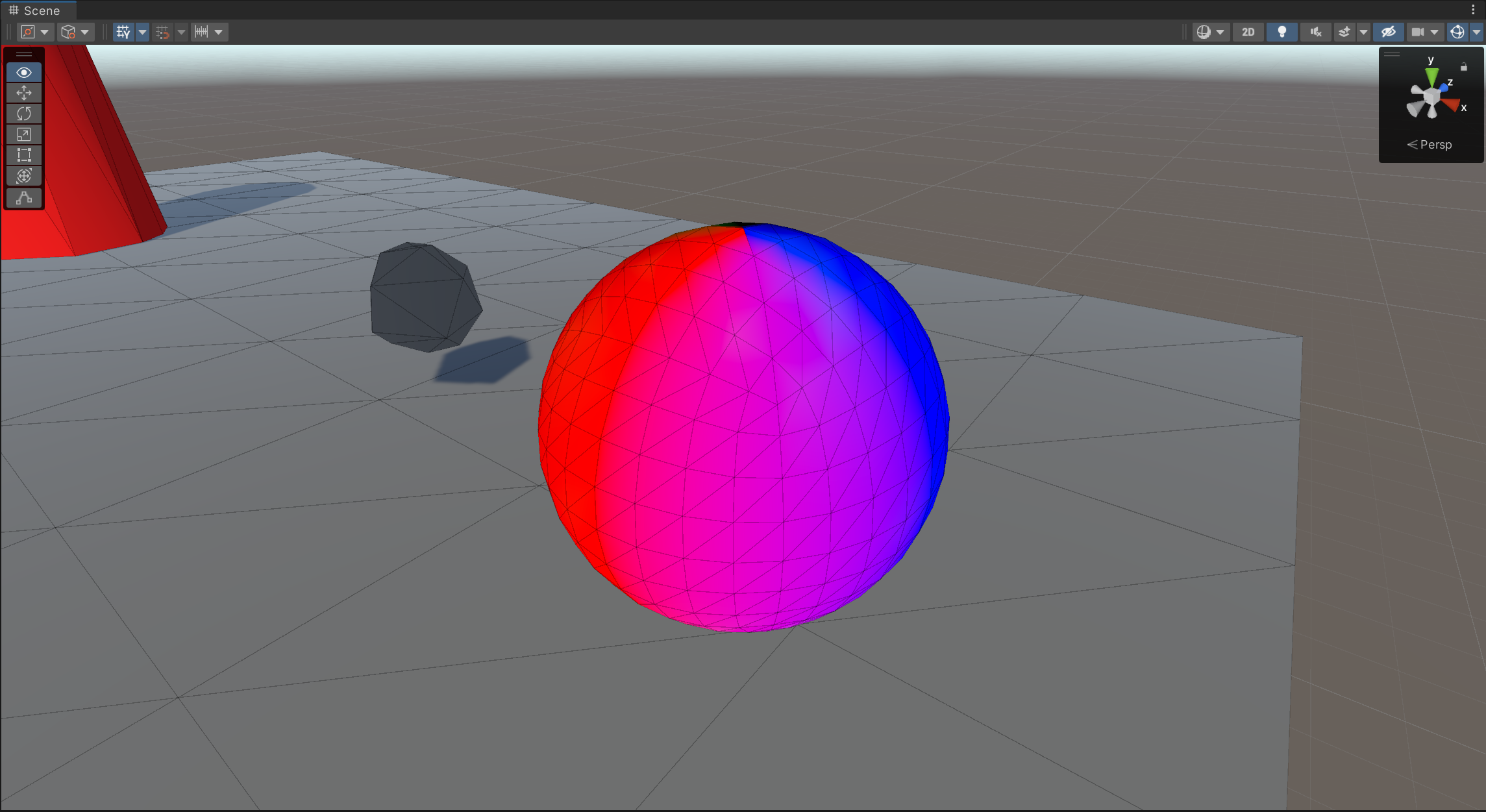The image size is (1486, 812).
Task: Toggle scene lighting lightbulb
Action: point(1282,32)
